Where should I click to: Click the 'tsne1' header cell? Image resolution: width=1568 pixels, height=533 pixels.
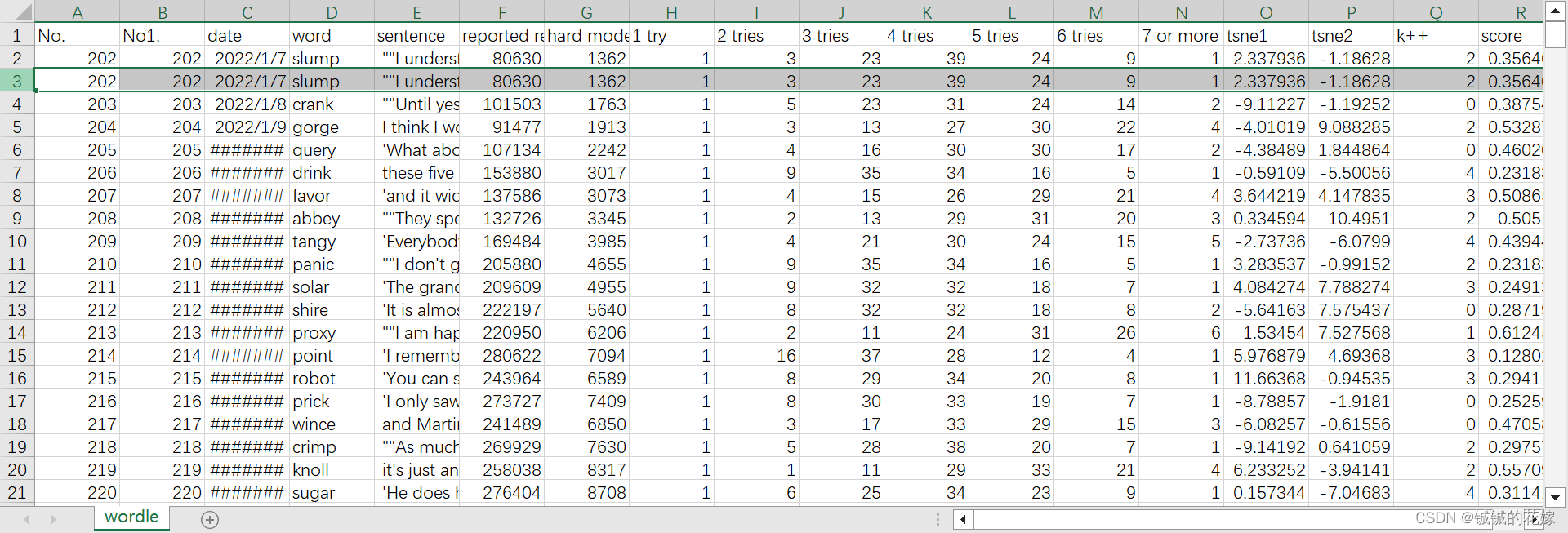click(1267, 35)
